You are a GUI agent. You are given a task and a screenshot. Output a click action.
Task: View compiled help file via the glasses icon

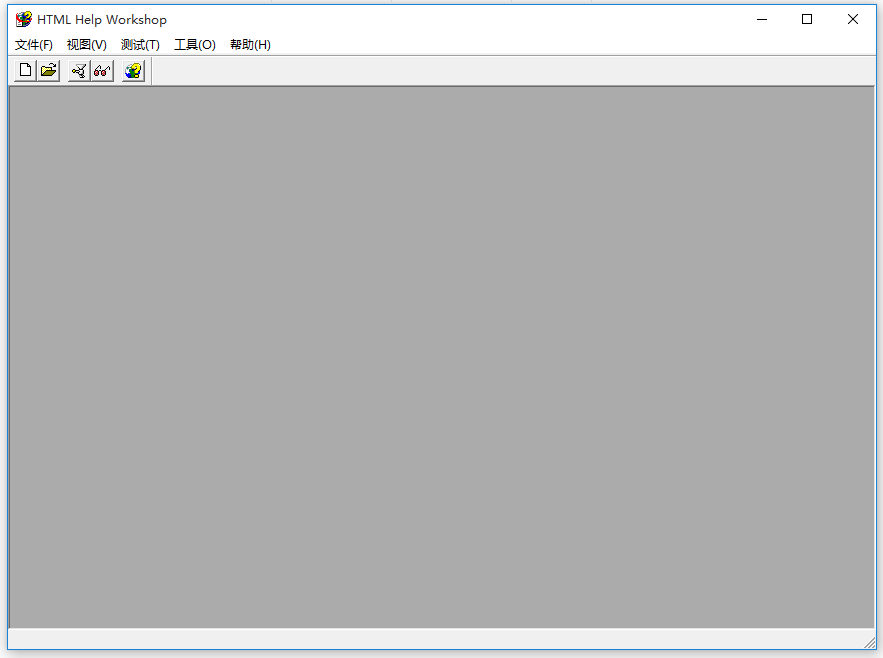click(101, 70)
